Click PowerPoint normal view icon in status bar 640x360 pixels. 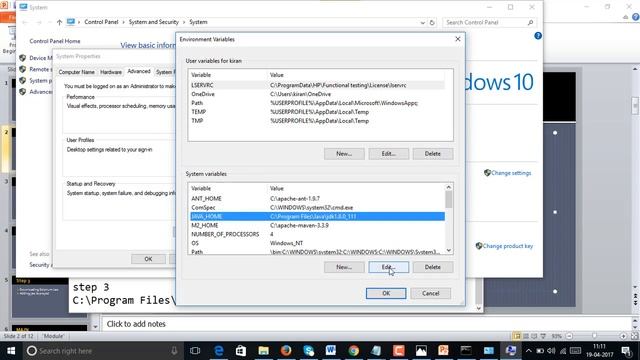(x=517, y=336)
